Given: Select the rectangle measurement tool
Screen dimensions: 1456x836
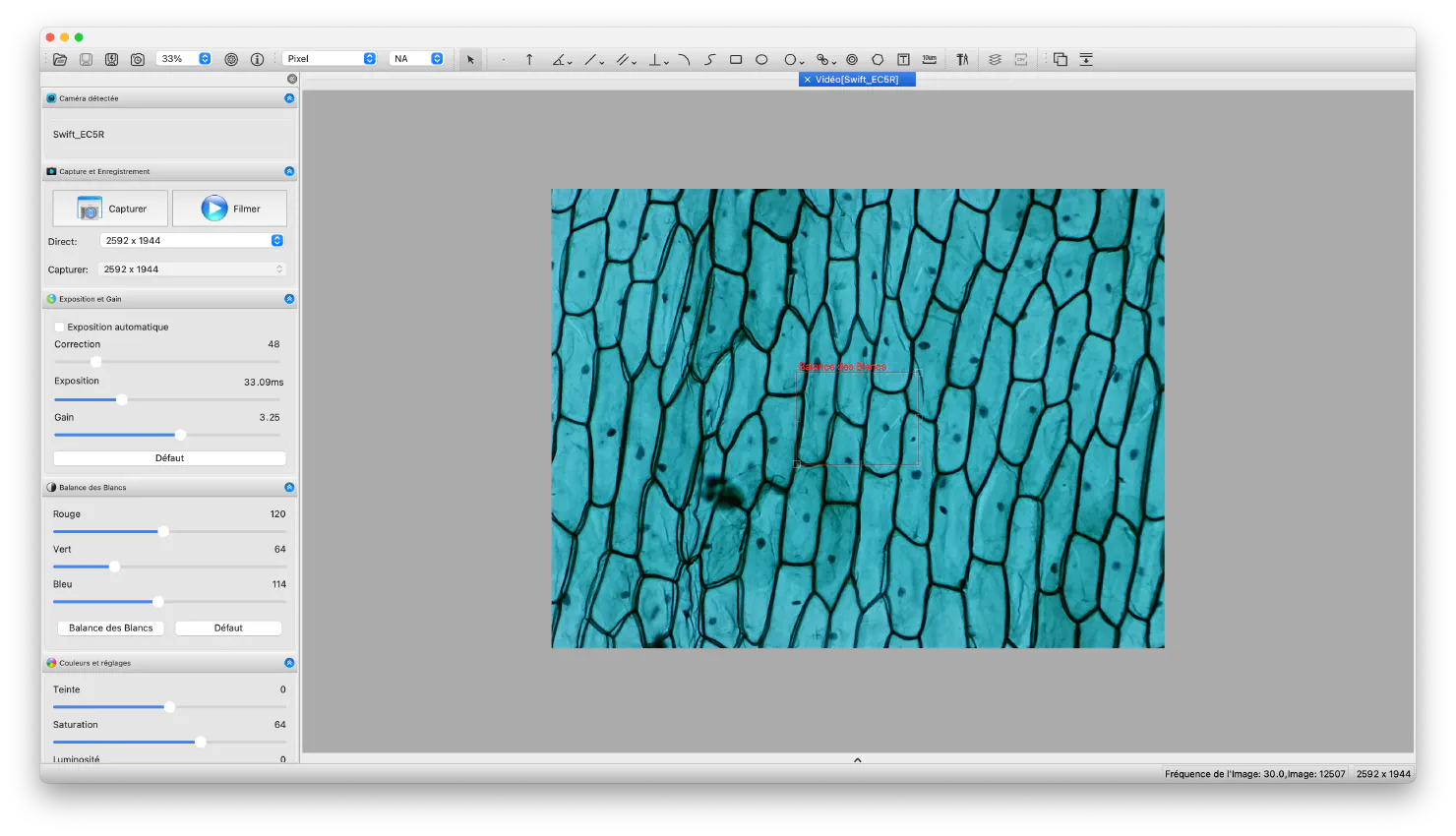Looking at the screenshot, I should pyautogui.click(x=736, y=59).
